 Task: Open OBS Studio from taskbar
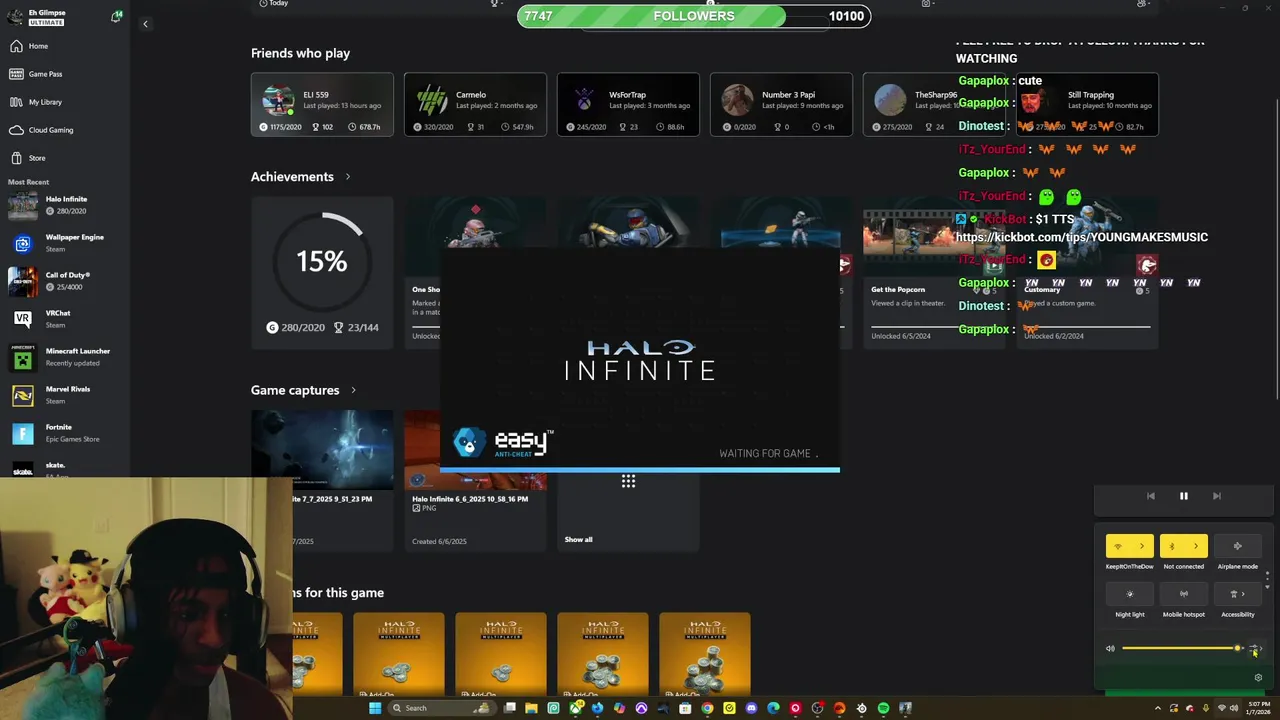tap(817, 708)
